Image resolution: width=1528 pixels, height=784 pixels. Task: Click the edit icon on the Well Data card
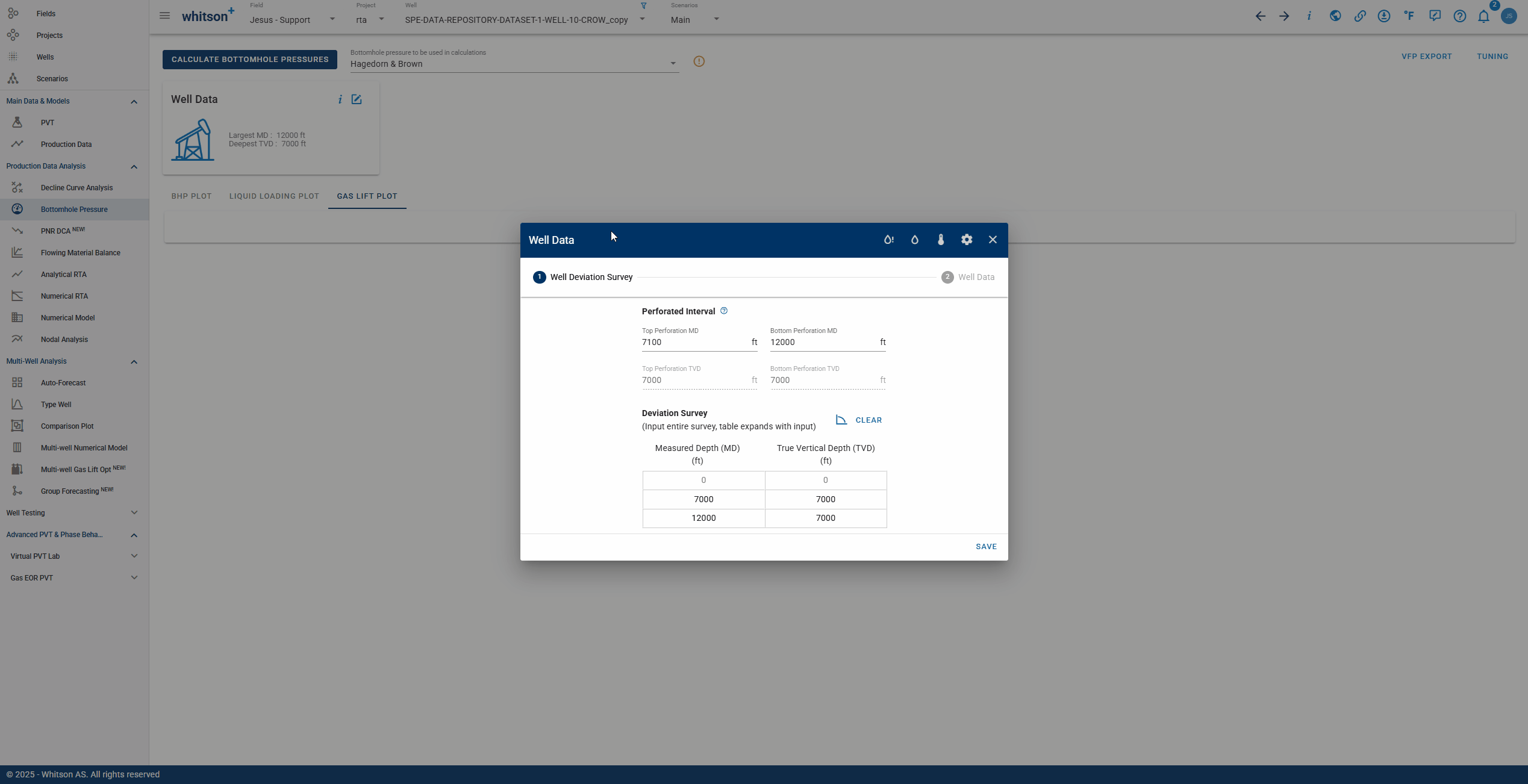(x=357, y=99)
